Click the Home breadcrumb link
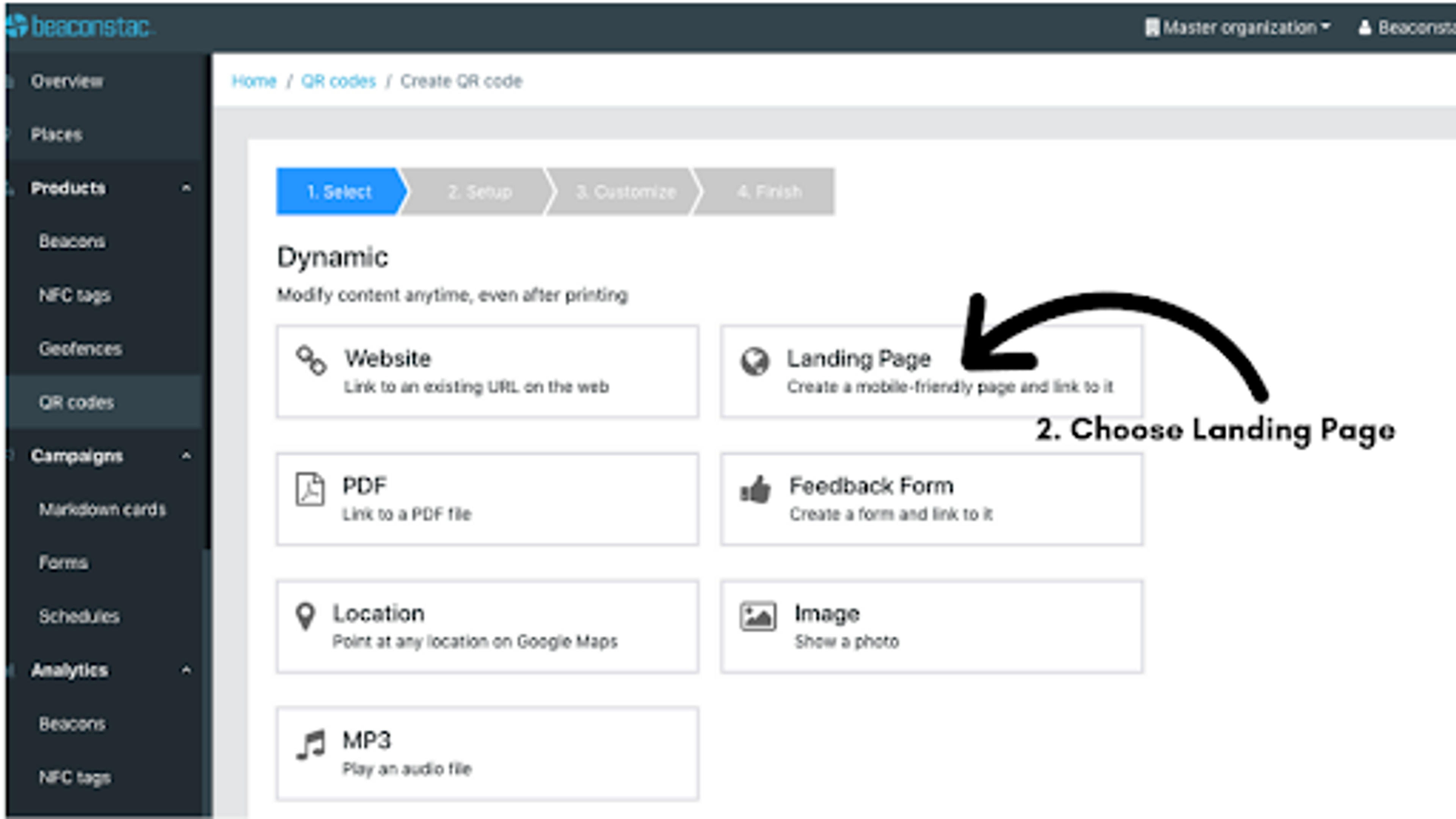The width and height of the screenshot is (1456, 819). 254,82
